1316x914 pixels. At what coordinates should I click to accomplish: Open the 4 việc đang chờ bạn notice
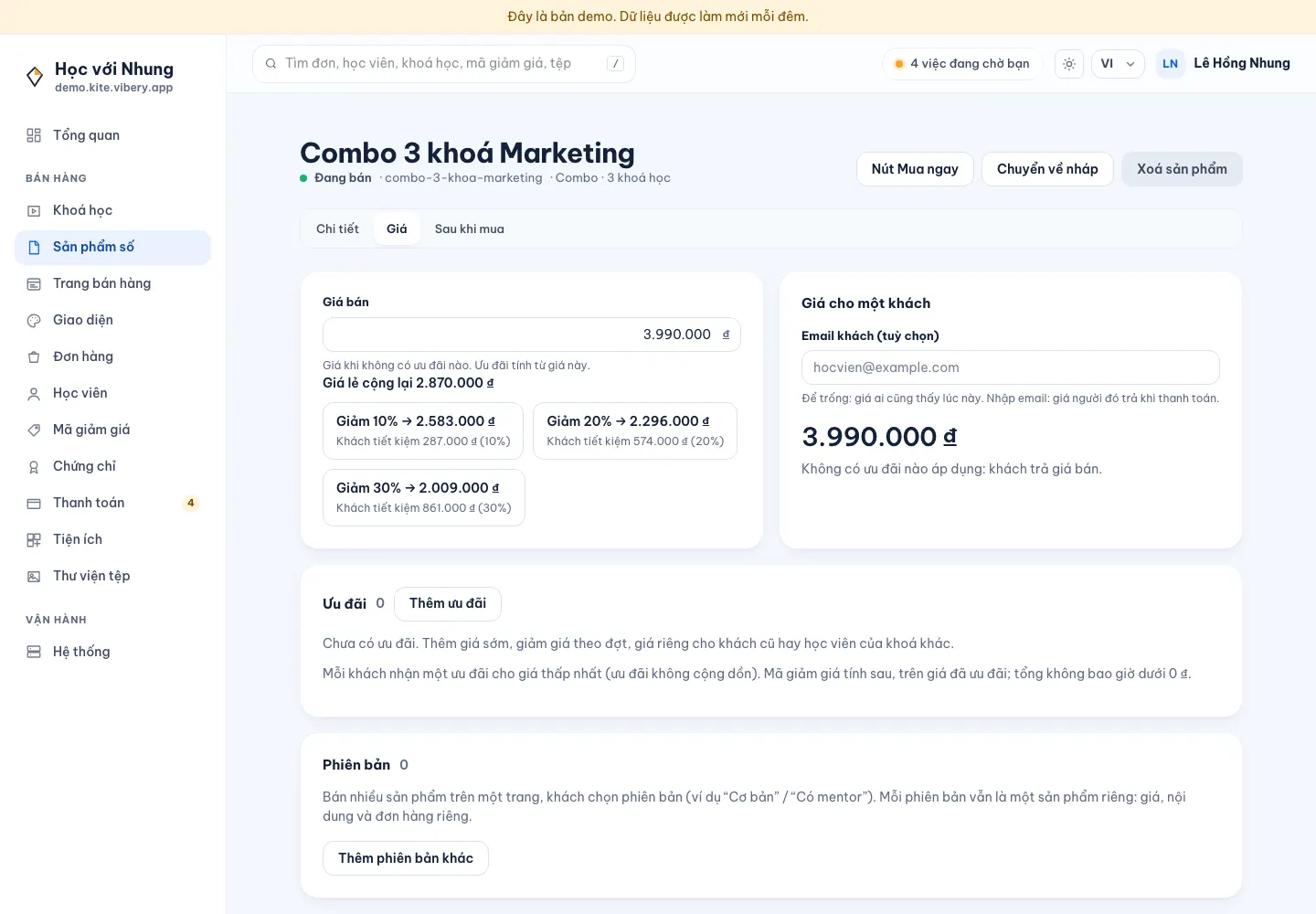[x=961, y=64]
